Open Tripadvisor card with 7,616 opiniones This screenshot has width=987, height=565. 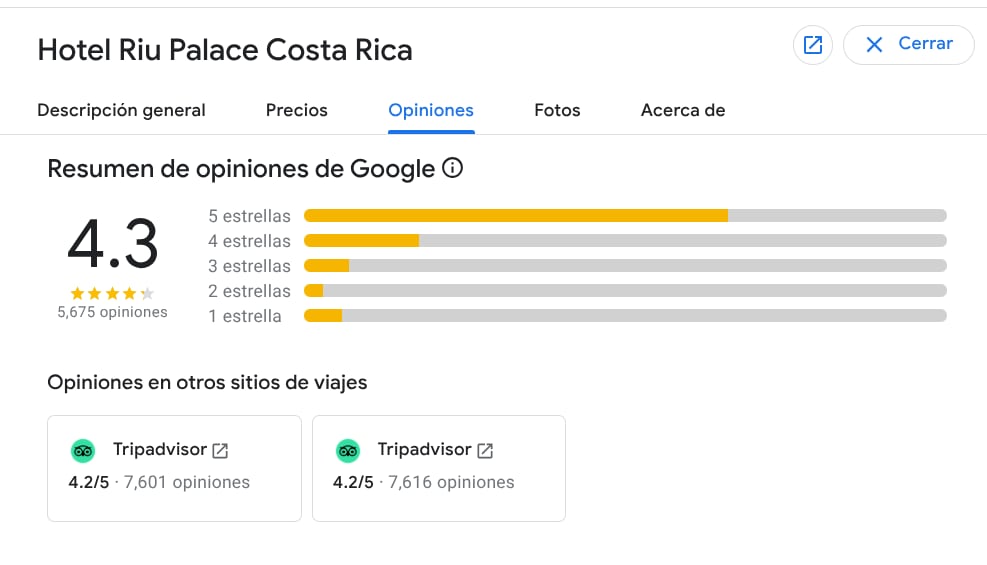[439, 468]
